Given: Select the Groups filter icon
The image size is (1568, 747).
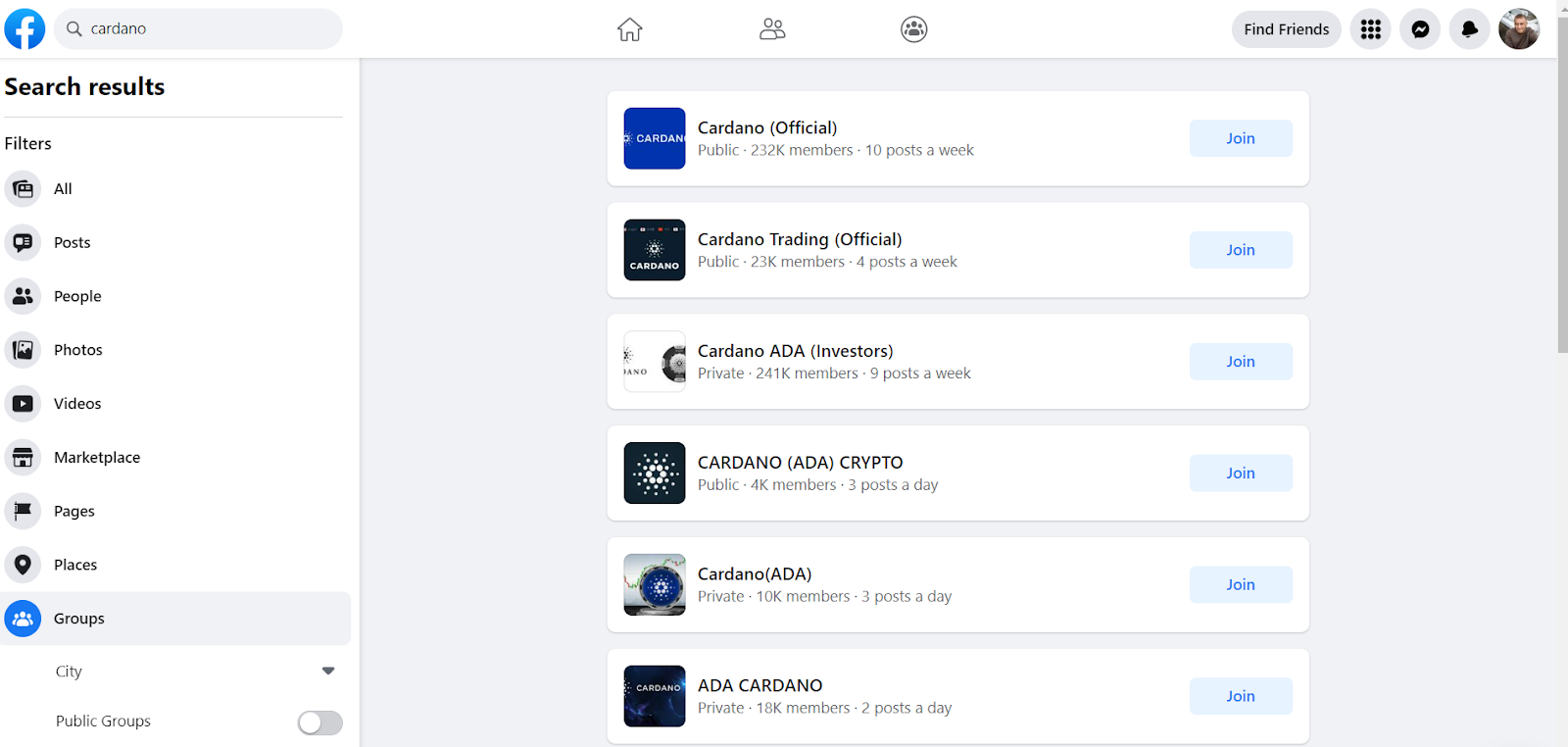Looking at the screenshot, I should pyautogui.click(x=23, y=619).
